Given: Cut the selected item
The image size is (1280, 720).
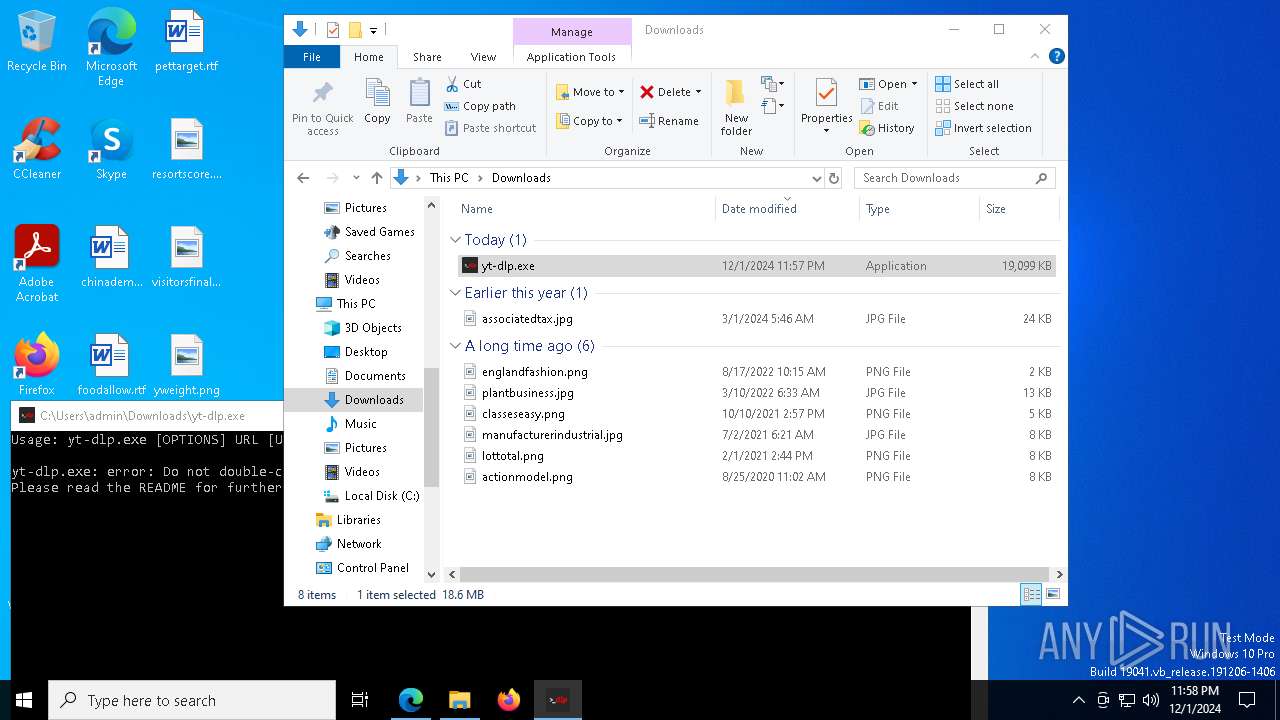Looking at the screenshot, I should (463, 84).
